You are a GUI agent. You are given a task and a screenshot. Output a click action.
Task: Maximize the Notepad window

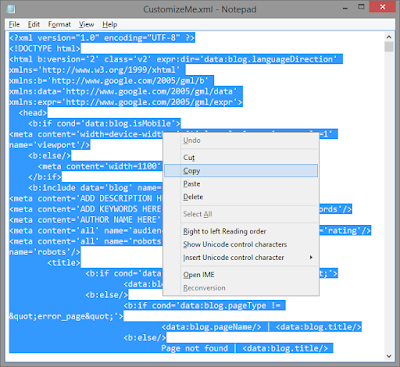[361, 7]
